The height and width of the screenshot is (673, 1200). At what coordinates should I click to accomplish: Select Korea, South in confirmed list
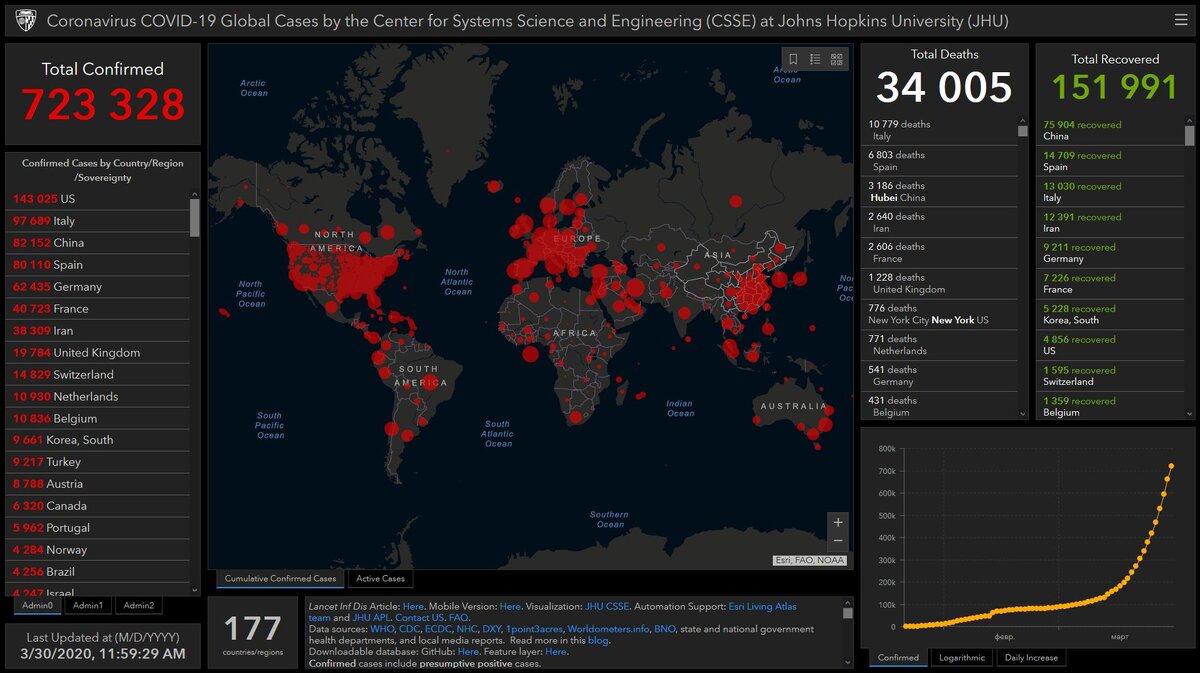click(x=97, y=440)
